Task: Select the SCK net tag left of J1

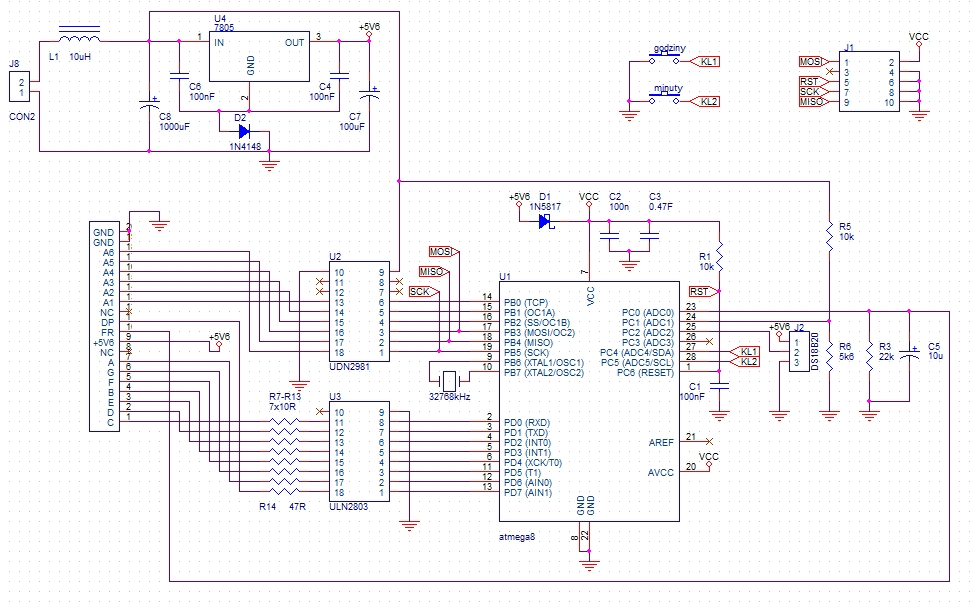Action: point(813,92)
